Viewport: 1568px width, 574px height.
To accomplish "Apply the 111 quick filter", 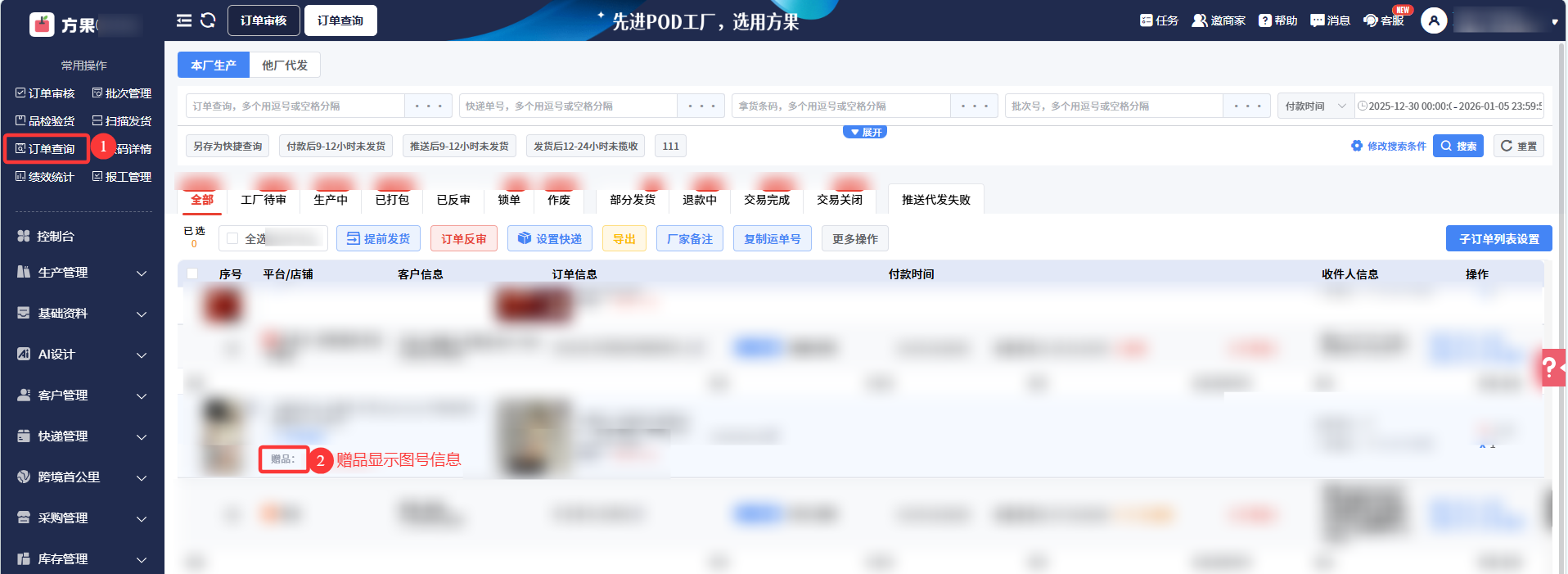I will (x=670, y=146).
